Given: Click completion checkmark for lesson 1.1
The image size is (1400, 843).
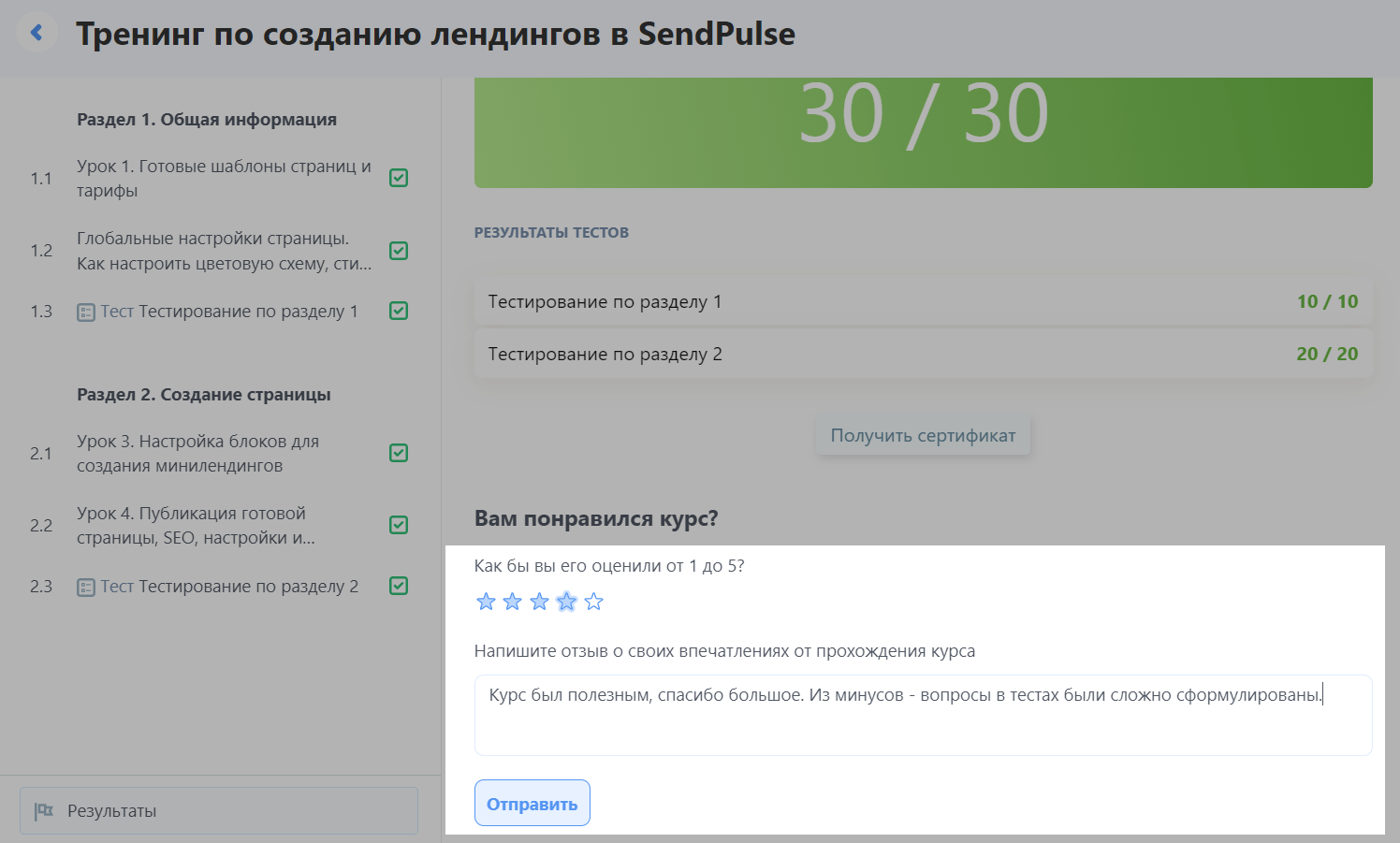Looking at the screenshot, I should (399, 178).
